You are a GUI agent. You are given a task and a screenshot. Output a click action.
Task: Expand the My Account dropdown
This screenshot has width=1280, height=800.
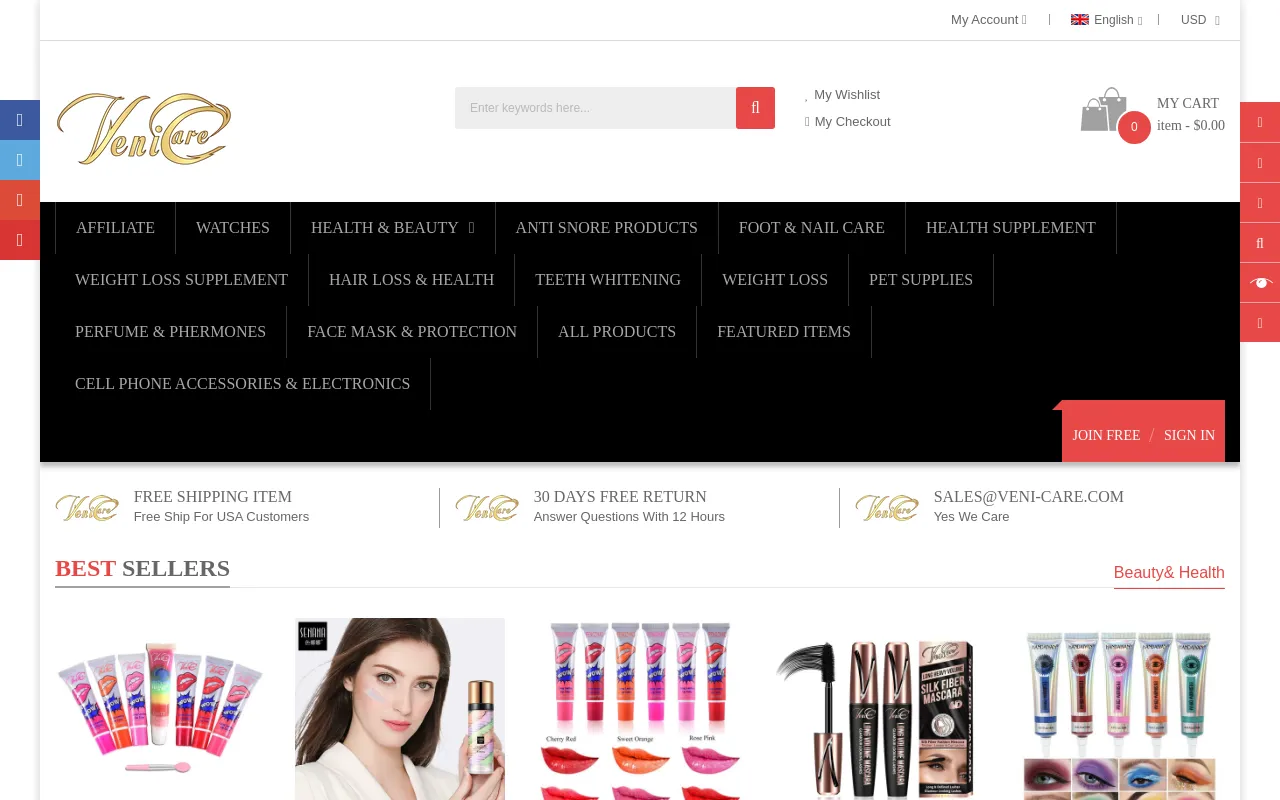(988, 19)
